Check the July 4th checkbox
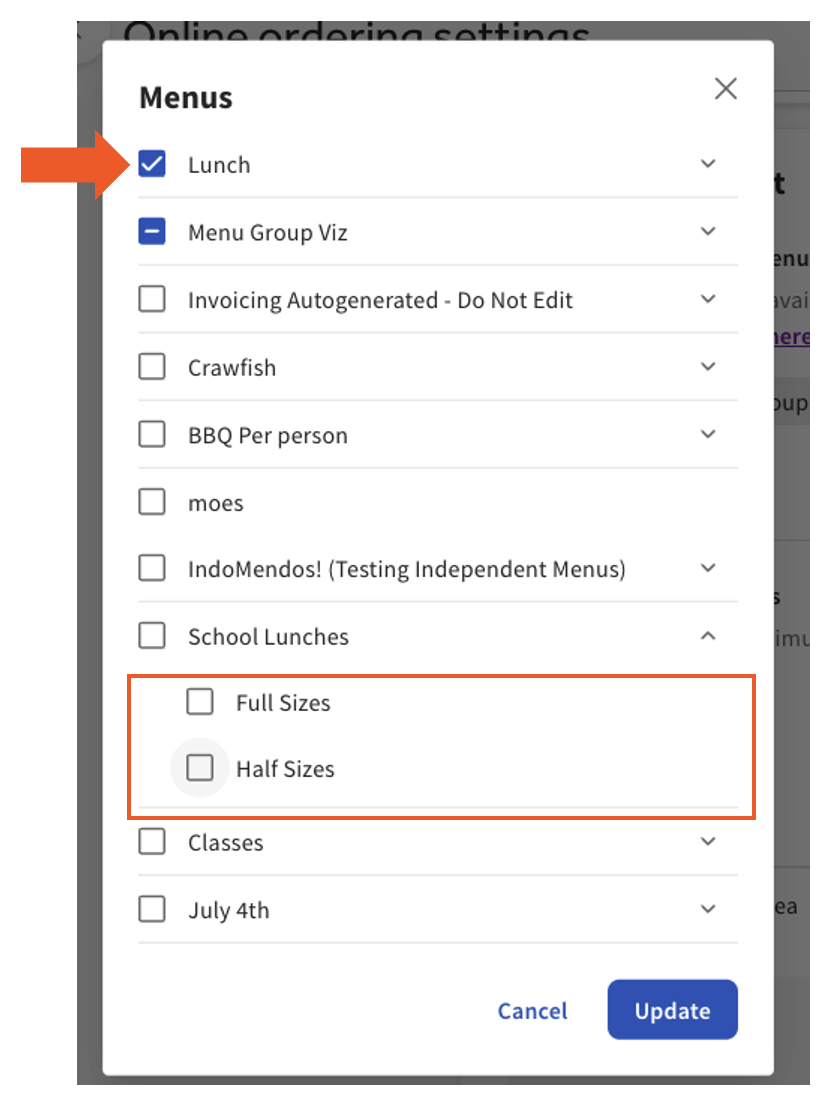834x1114 pixels. [x=152, y=910]
